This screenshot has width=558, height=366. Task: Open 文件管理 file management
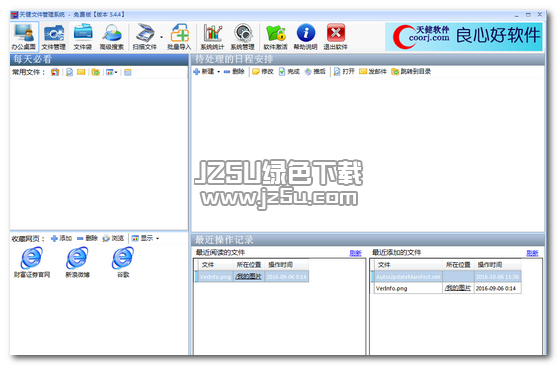(x=53, y=37)
